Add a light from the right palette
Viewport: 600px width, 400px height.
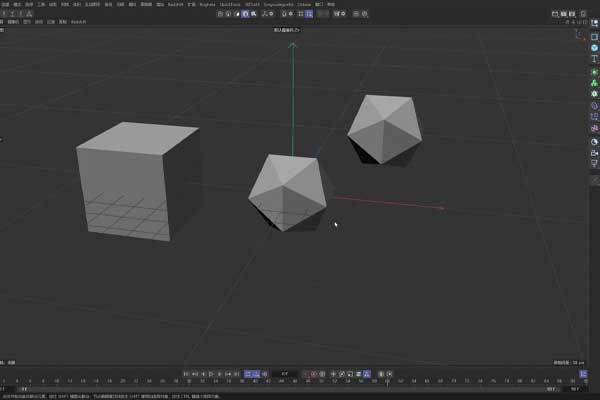pos(594,164)
